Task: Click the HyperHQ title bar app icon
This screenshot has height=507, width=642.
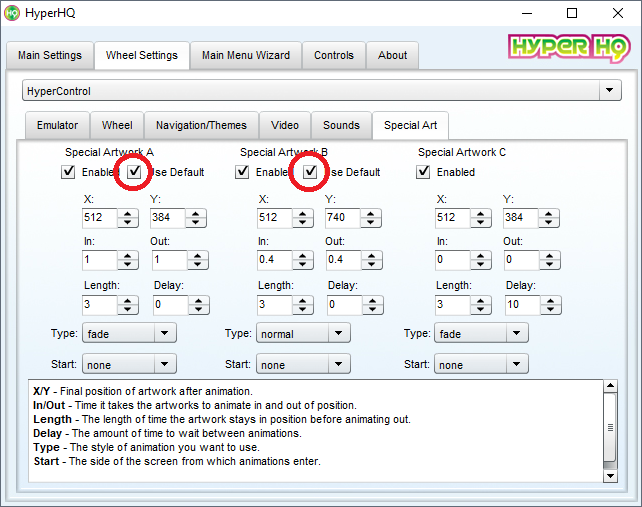Action: point(12,13)
